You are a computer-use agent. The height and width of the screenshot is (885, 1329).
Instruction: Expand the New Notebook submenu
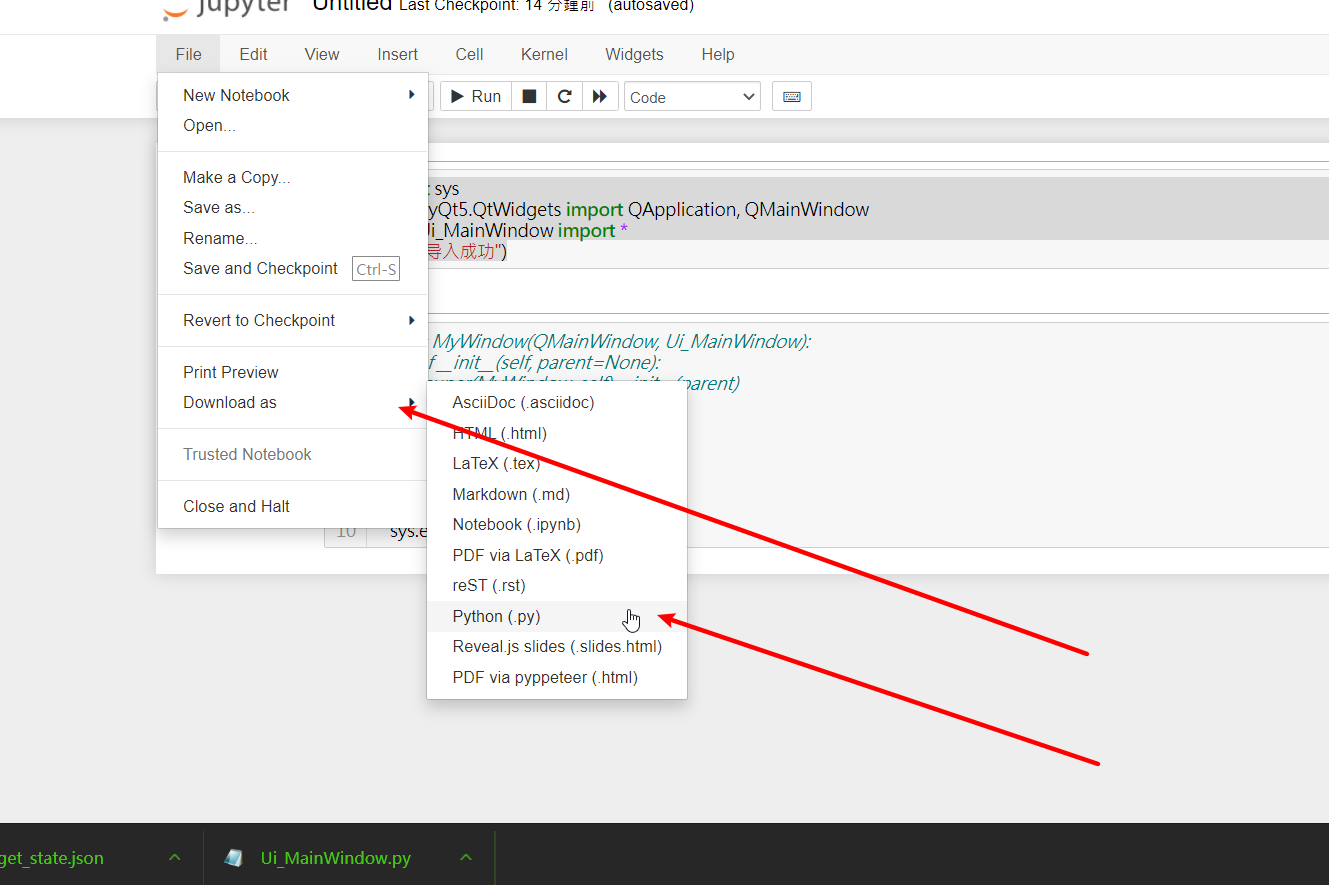click(292, 95)
